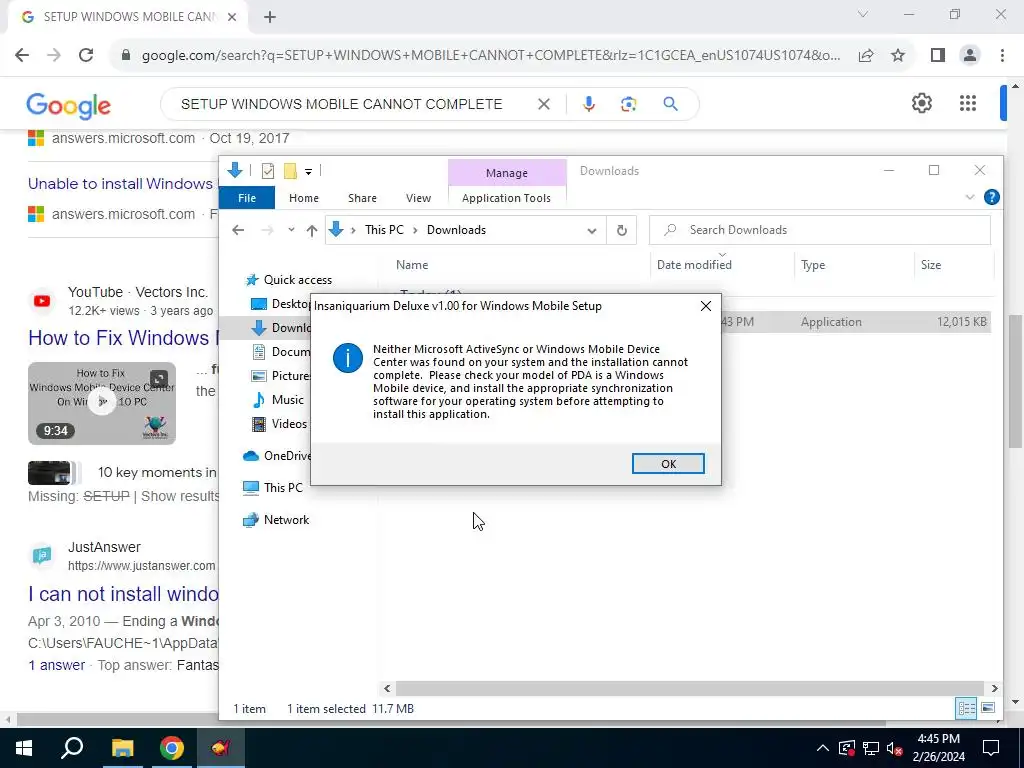Sort by Size column header
The height and width of the screenshot is (768, 1024).
(x=931, y=264)
